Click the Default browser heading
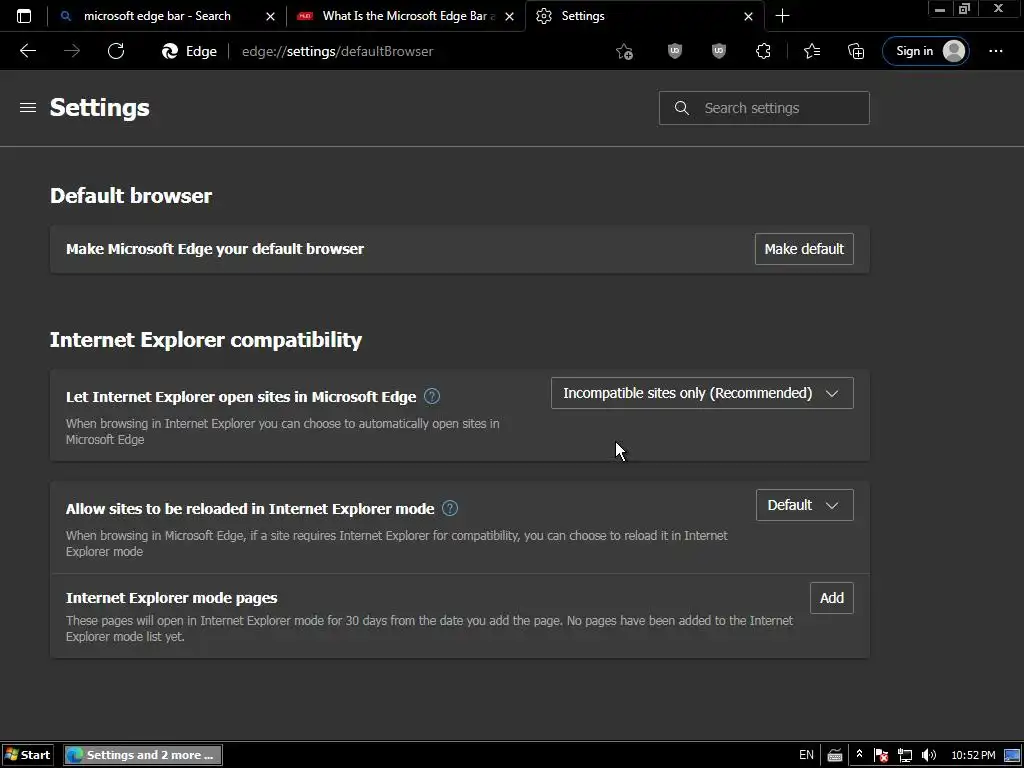The image size is (1024, 768). click(x=131, y=196)
